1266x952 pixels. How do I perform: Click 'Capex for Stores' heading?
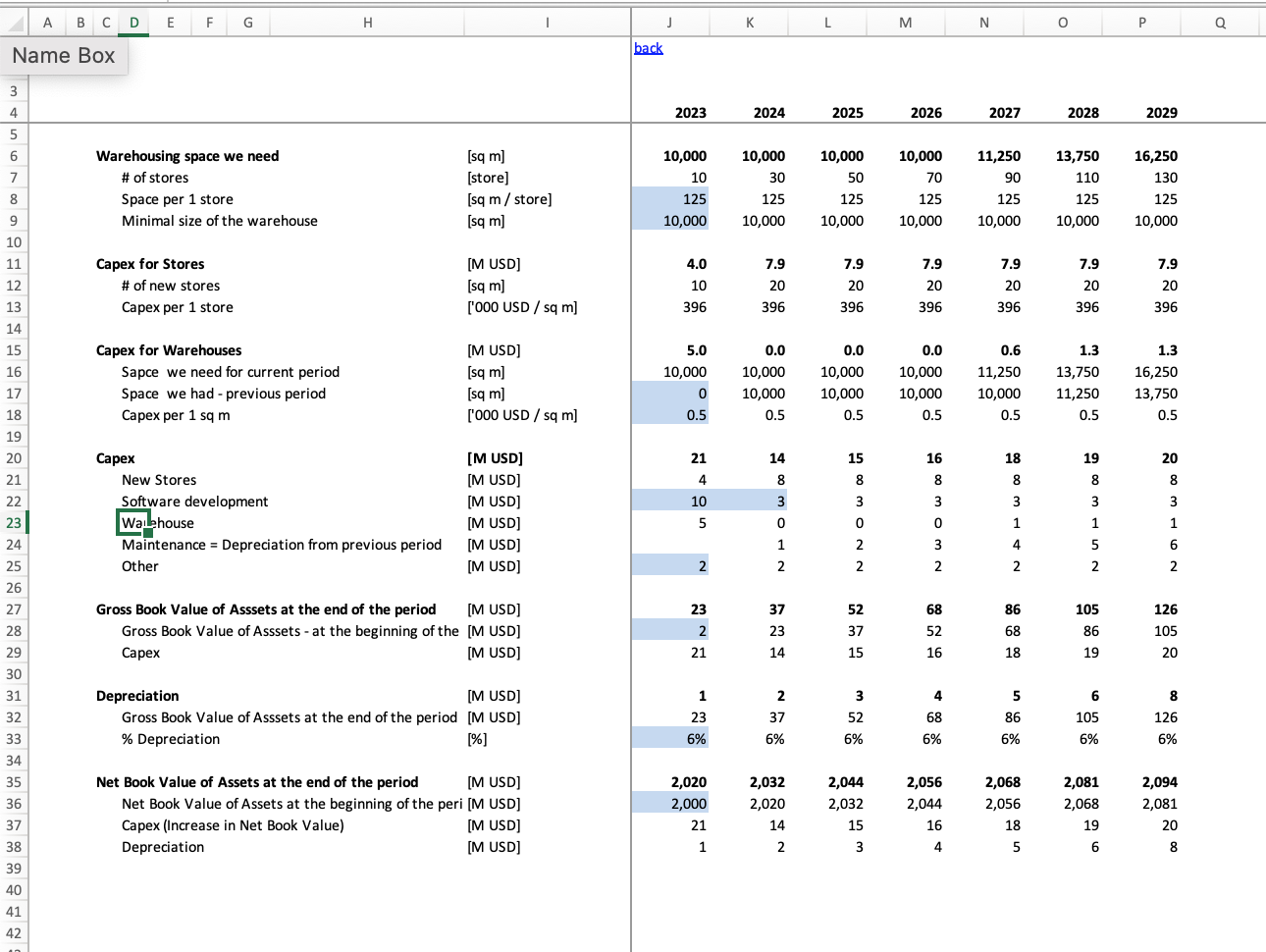coord(150,264)
